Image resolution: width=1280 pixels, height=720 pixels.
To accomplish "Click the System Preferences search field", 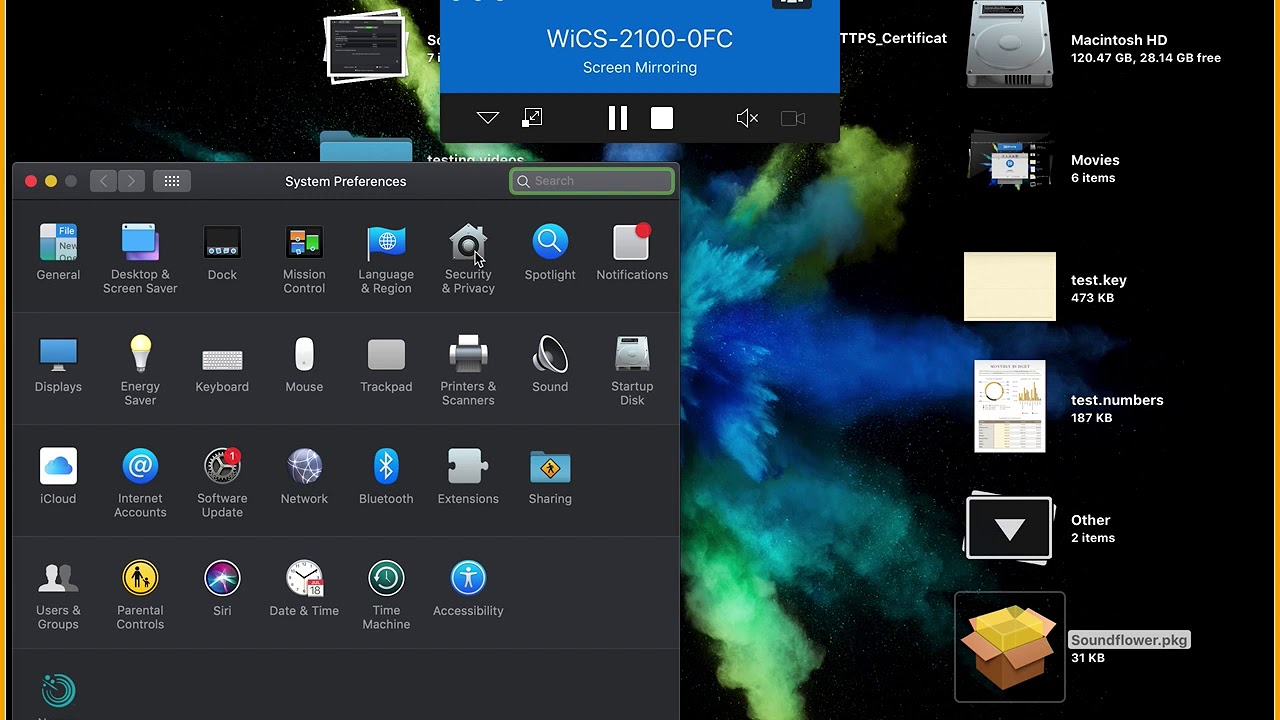I will tap(592, 181).
